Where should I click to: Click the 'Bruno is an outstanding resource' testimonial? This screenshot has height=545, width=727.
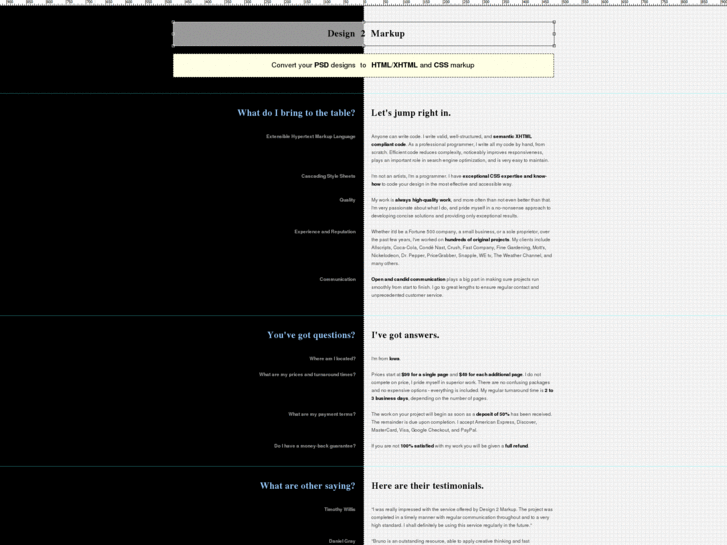[x=451, y=541]
